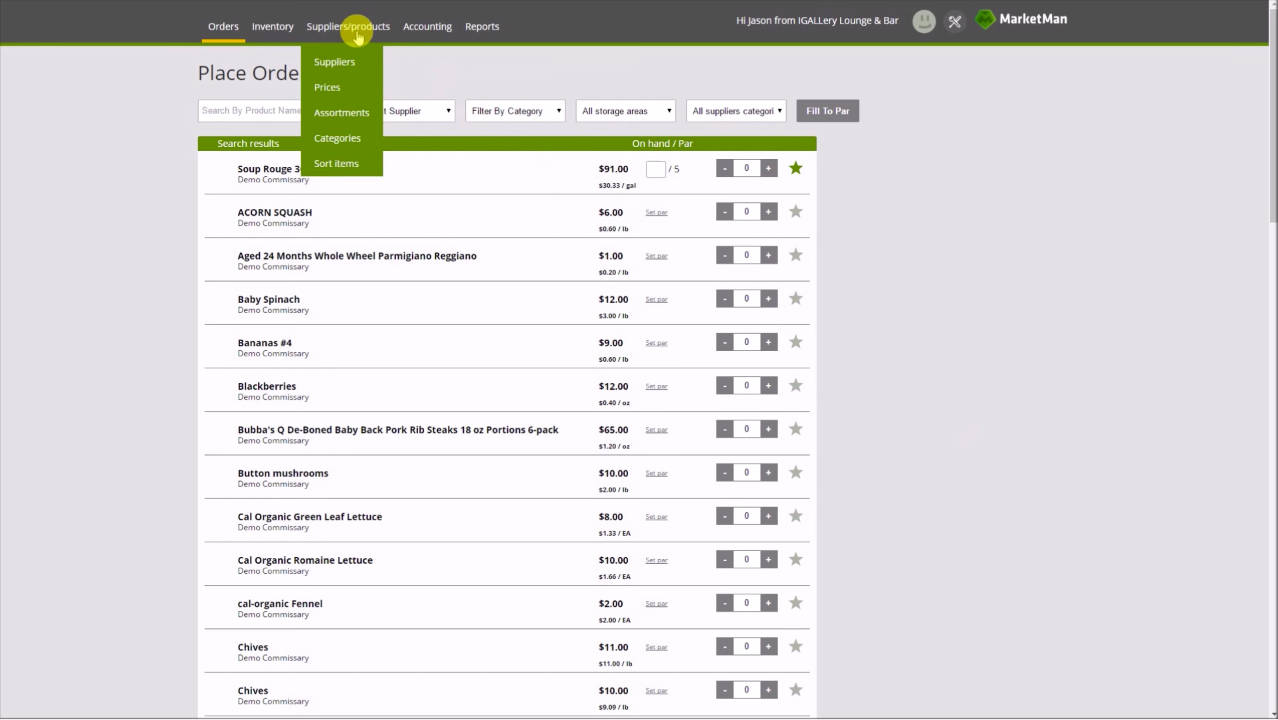Open the Accounting menu
1278x720 pixels.
click(x=427, y=26)
